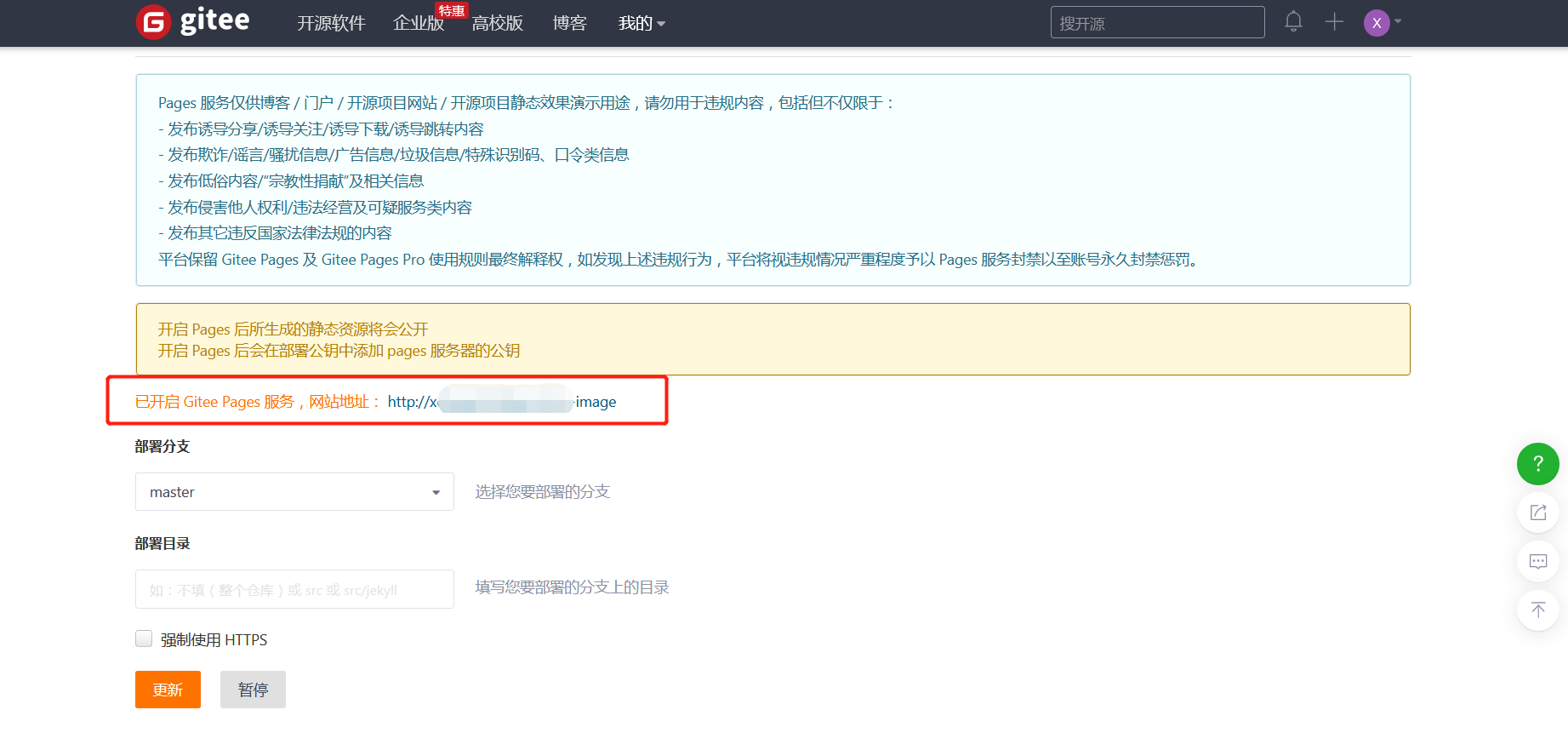This screenshot has width=1568, height=750.
Task: Click the 发布低俗内容 rule line
Action: click(291, 181)
